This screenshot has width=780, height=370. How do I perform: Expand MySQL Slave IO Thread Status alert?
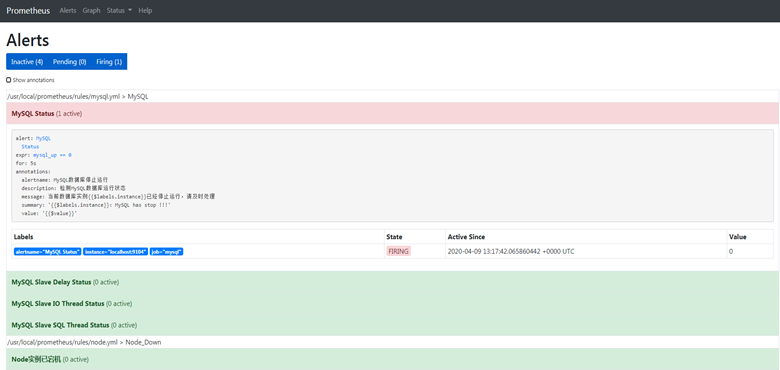point(392,303)
